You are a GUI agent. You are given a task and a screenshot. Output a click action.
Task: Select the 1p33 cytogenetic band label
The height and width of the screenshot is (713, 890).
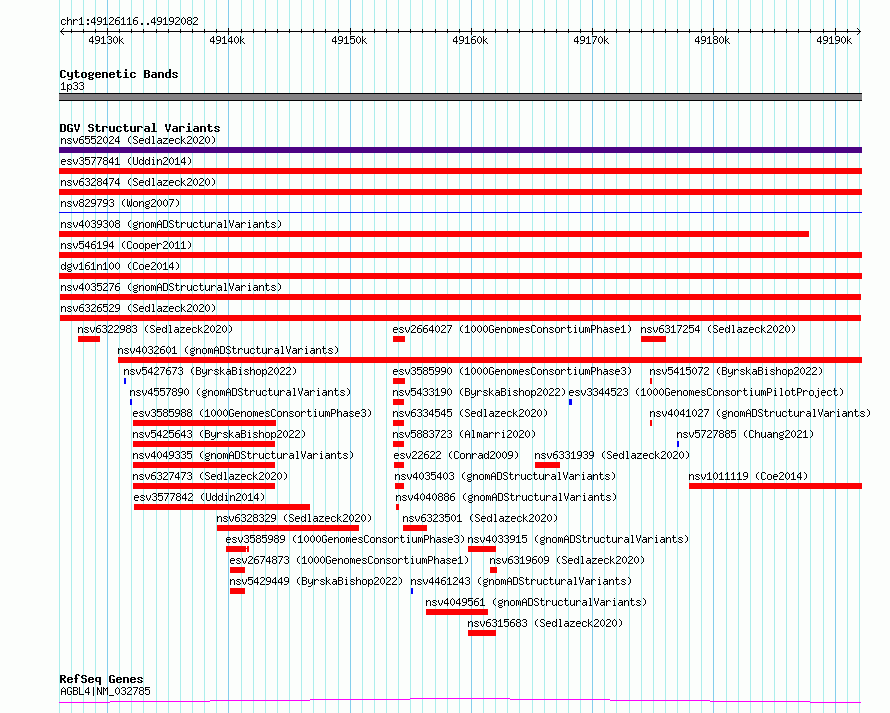72,86
